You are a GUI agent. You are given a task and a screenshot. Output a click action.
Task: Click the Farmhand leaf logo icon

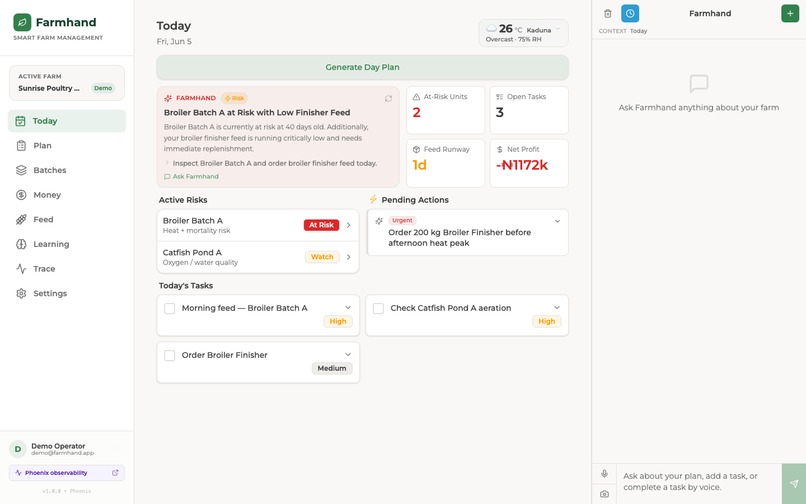coord(22,22)
